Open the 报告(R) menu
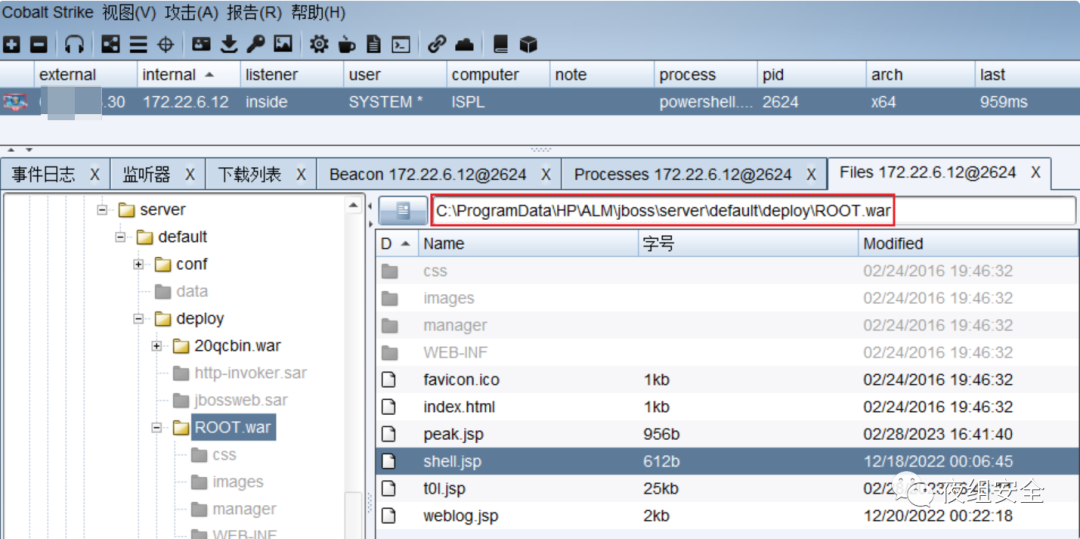 click(254, 12)
